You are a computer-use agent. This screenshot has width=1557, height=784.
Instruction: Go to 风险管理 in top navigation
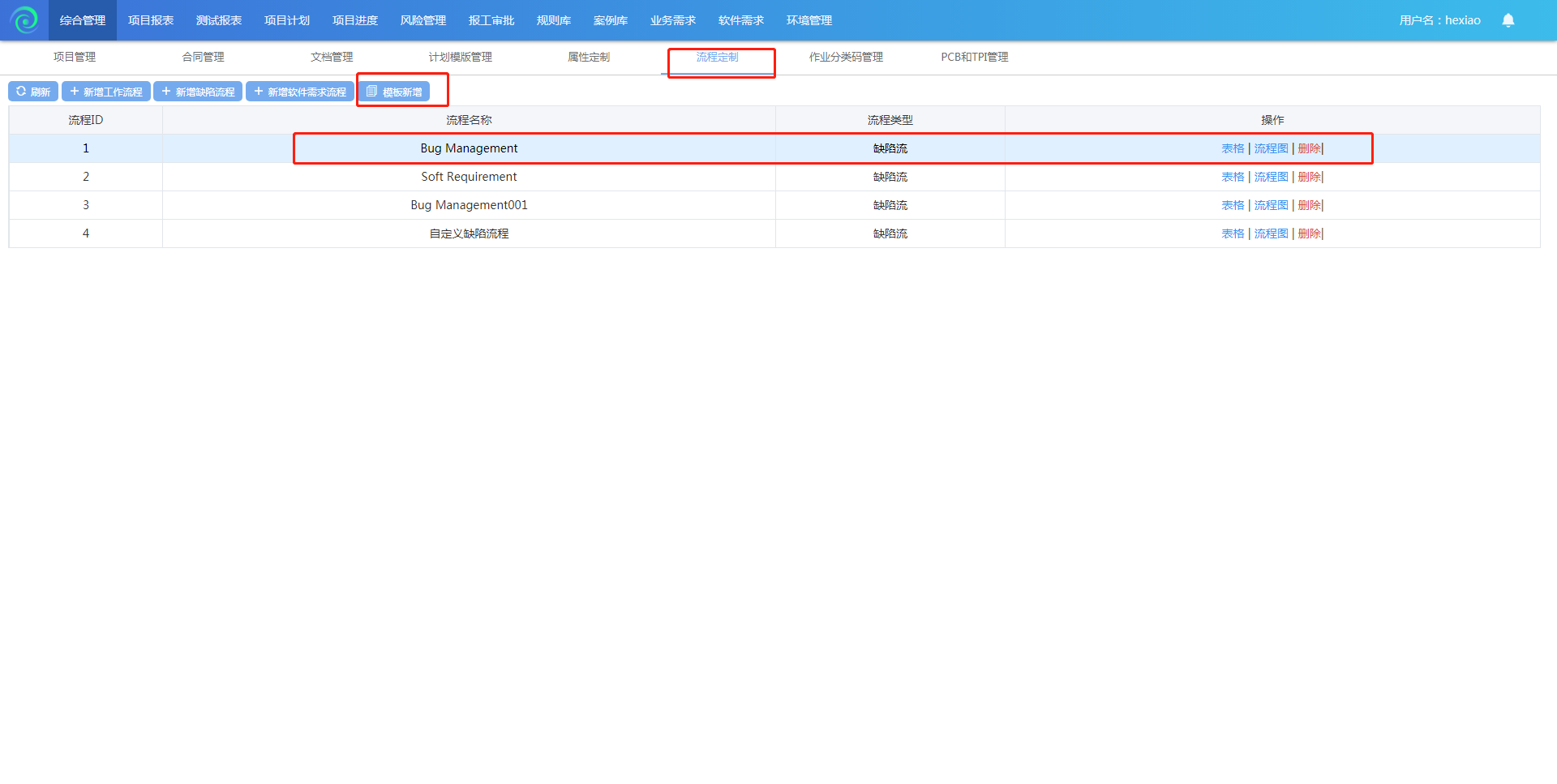(x=422, y=20)
